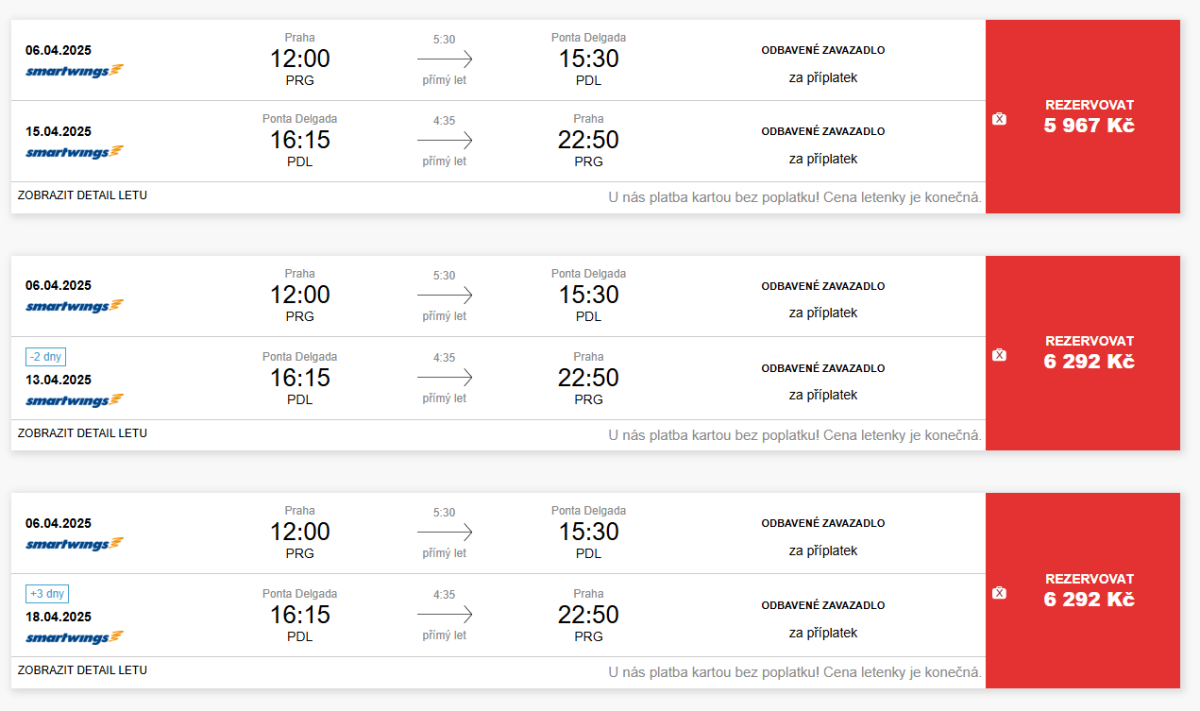Click Smartwings logo under 15.04.2025 date
The height and width of the screenshot is (711, 1200).
[x=74, y=152]
